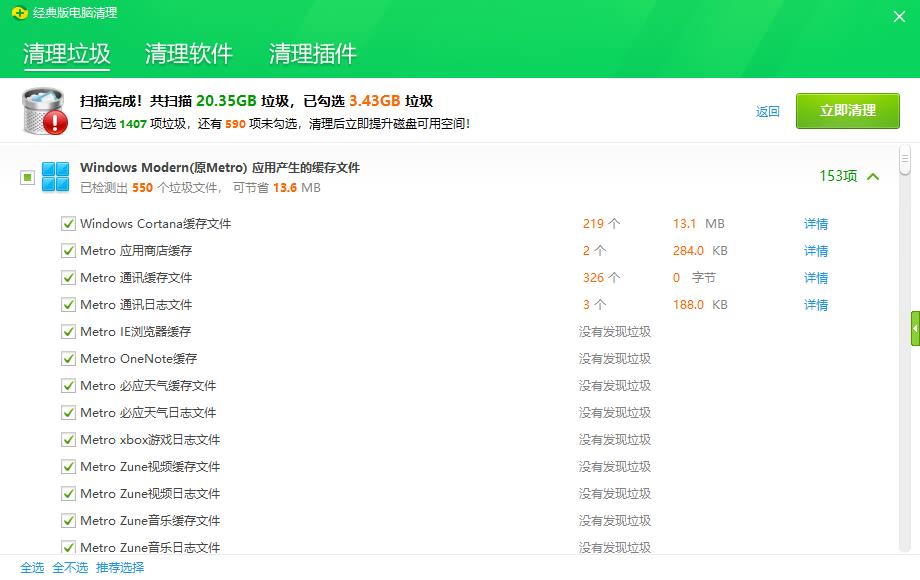The height and width of the screenshot is (580, 920).
Task: Switch to 清理软件 tab
Action: point(189,54)
